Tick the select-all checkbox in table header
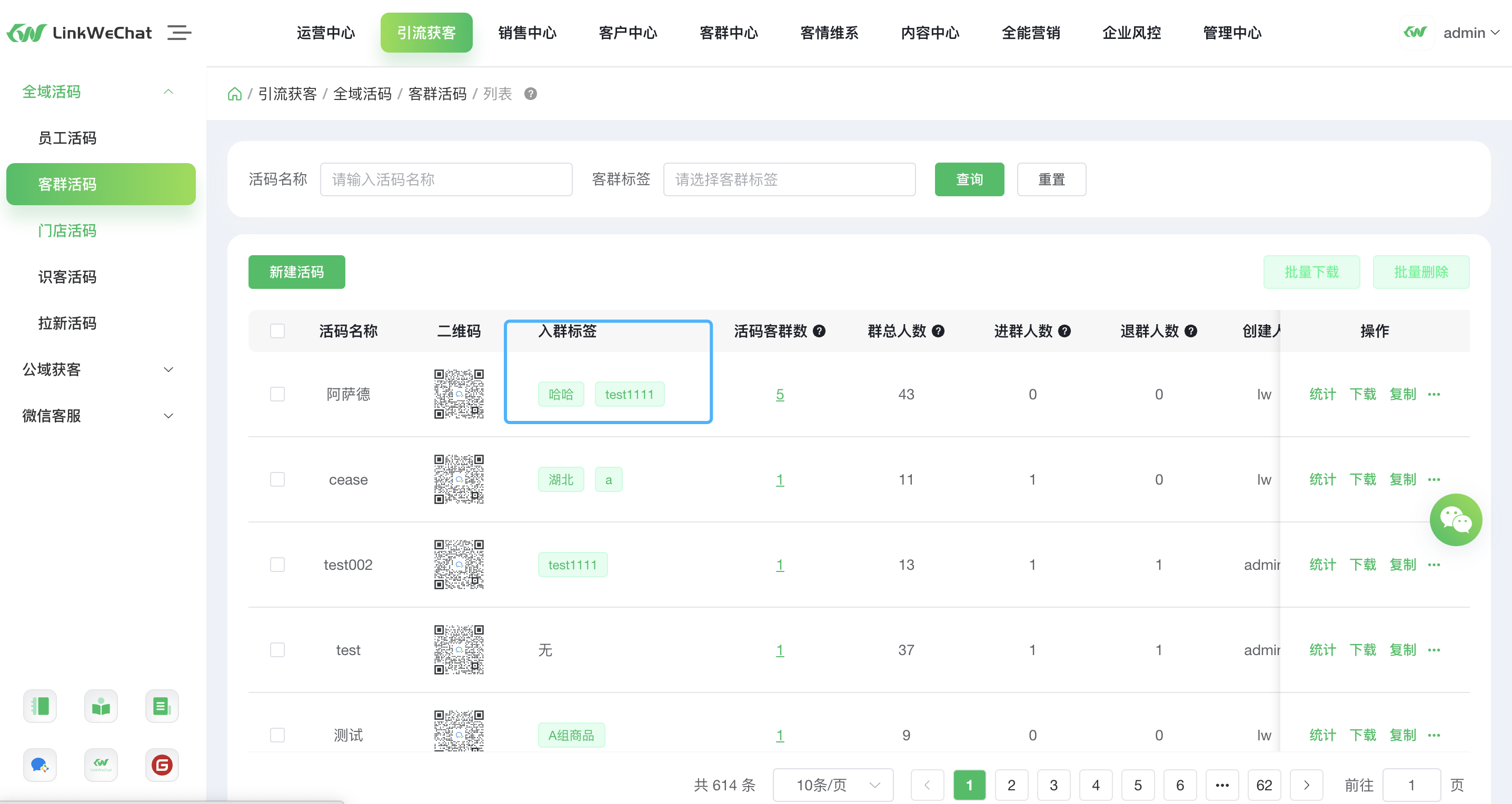1512x804 pixels. 277,331
